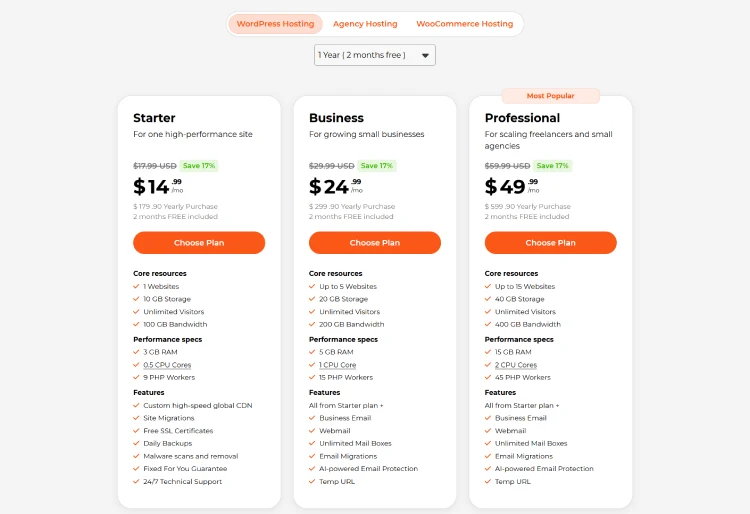Click the Starter 0.5 CPU Cores link
750x514 pixels.
(168, 365)
